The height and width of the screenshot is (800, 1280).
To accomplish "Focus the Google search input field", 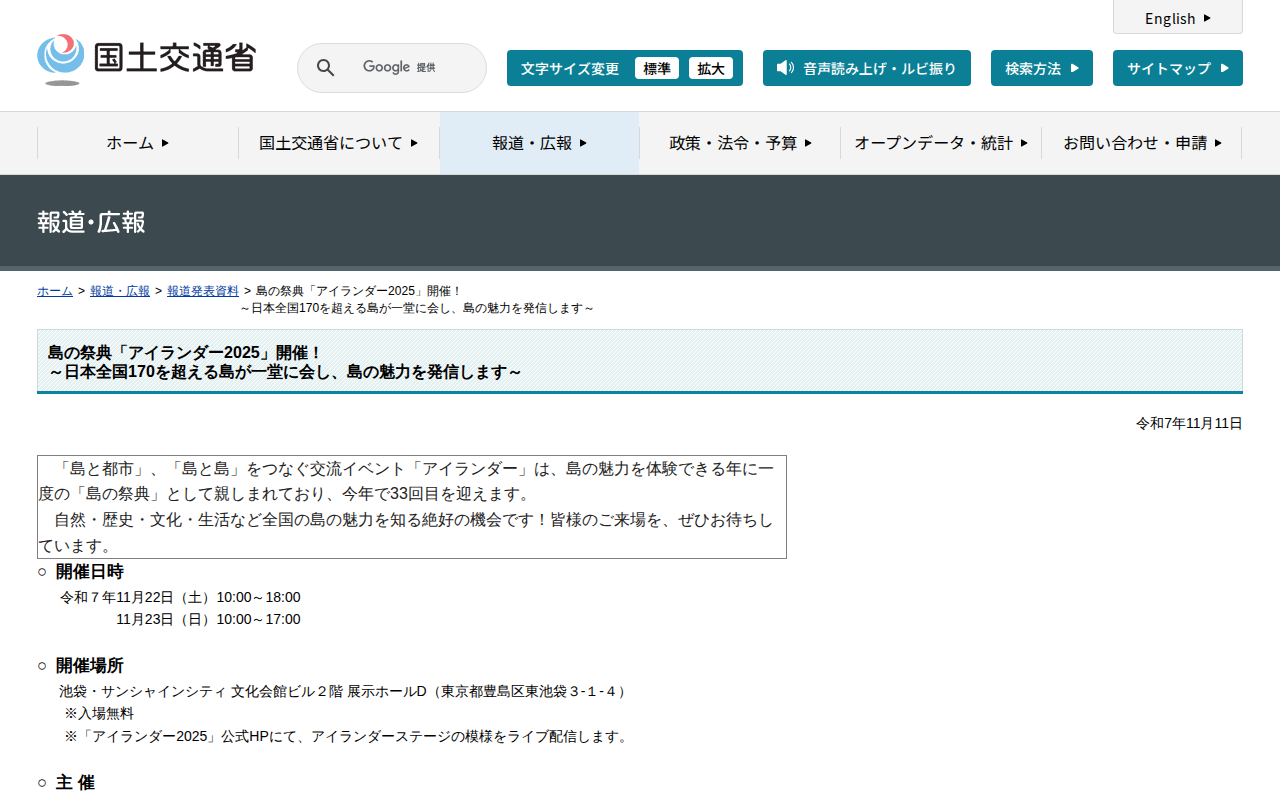I will pos(392,68).
